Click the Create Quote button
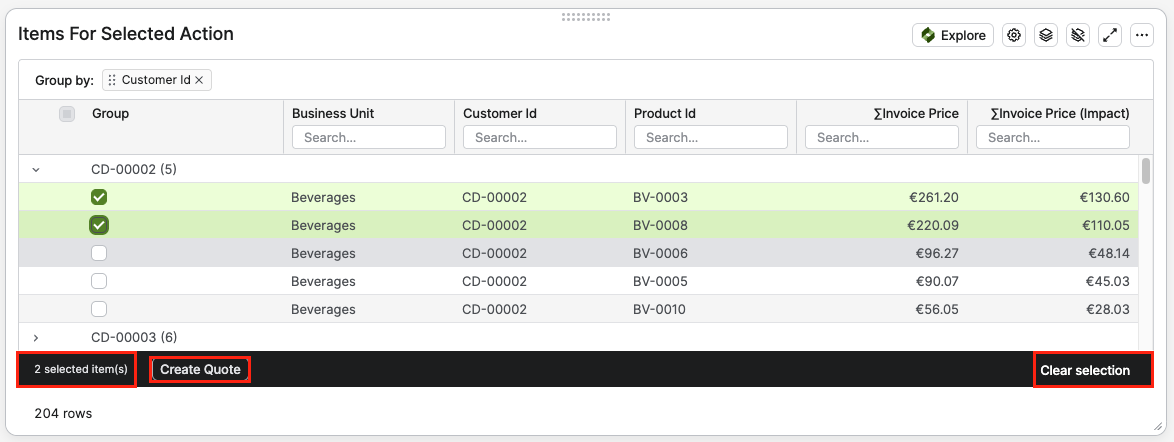This screenshot has height=442, width=1174. (x=200, y=369)
